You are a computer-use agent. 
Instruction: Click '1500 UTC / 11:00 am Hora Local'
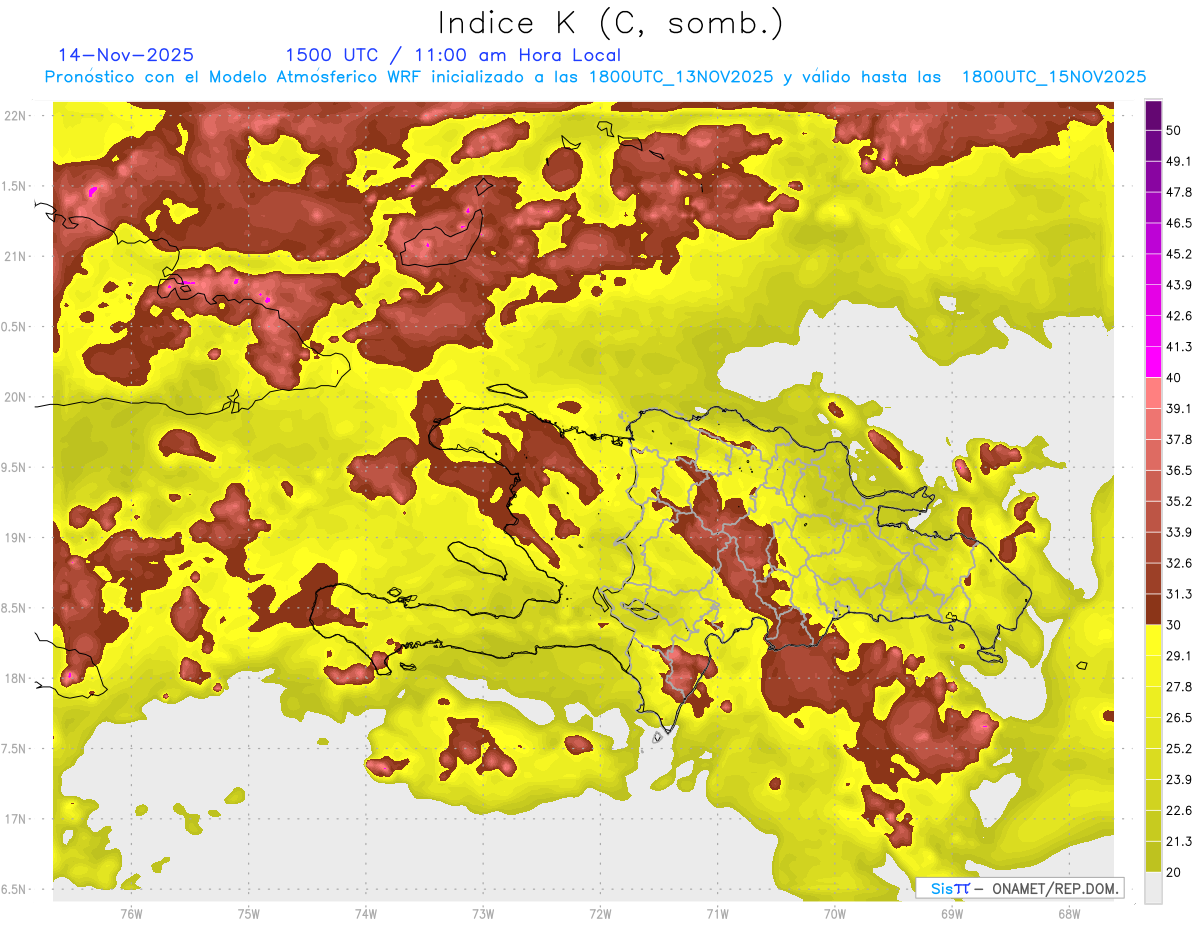[x=453, y=55]
